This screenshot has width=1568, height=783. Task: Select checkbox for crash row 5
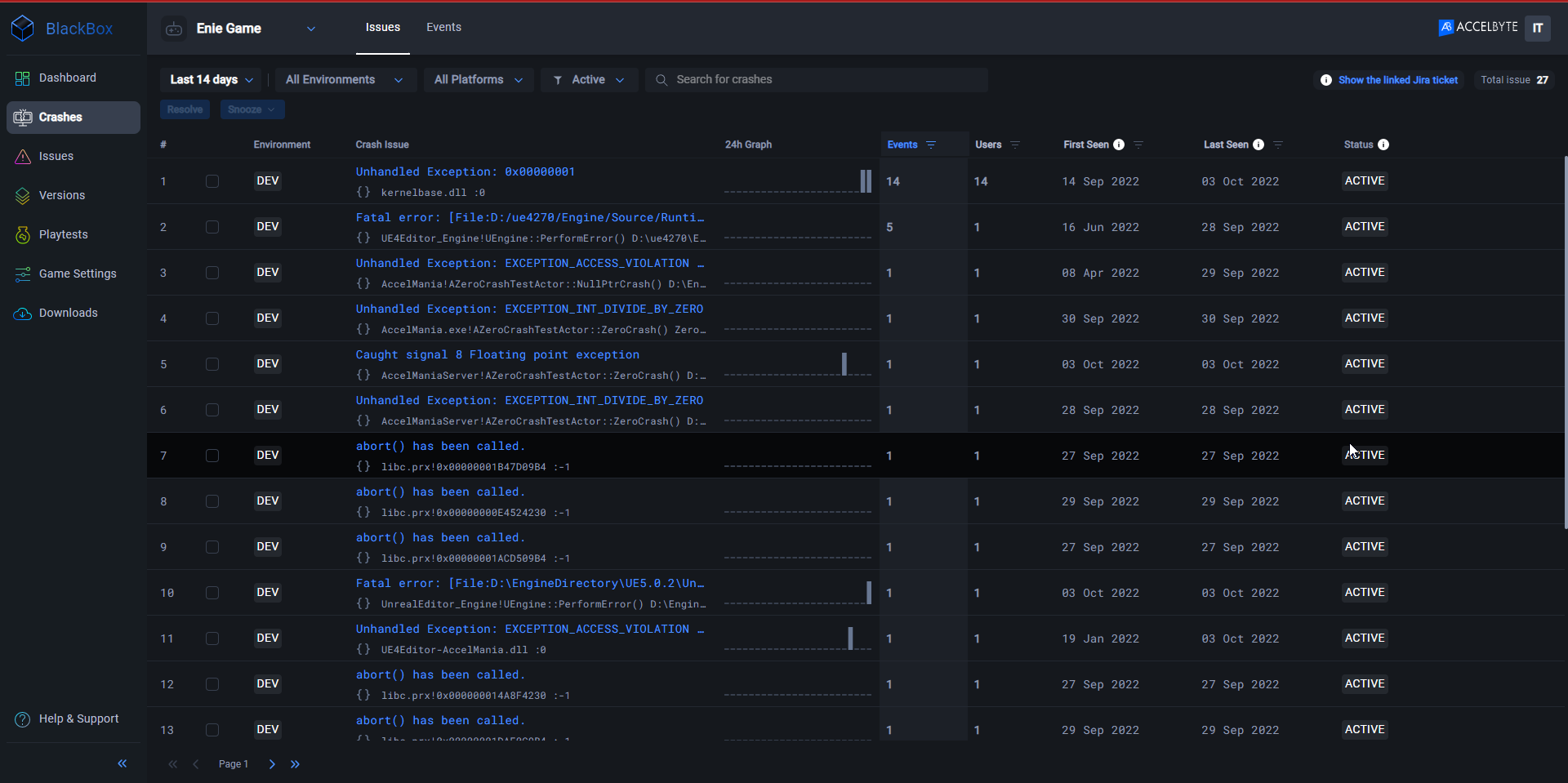coord(212,364)
